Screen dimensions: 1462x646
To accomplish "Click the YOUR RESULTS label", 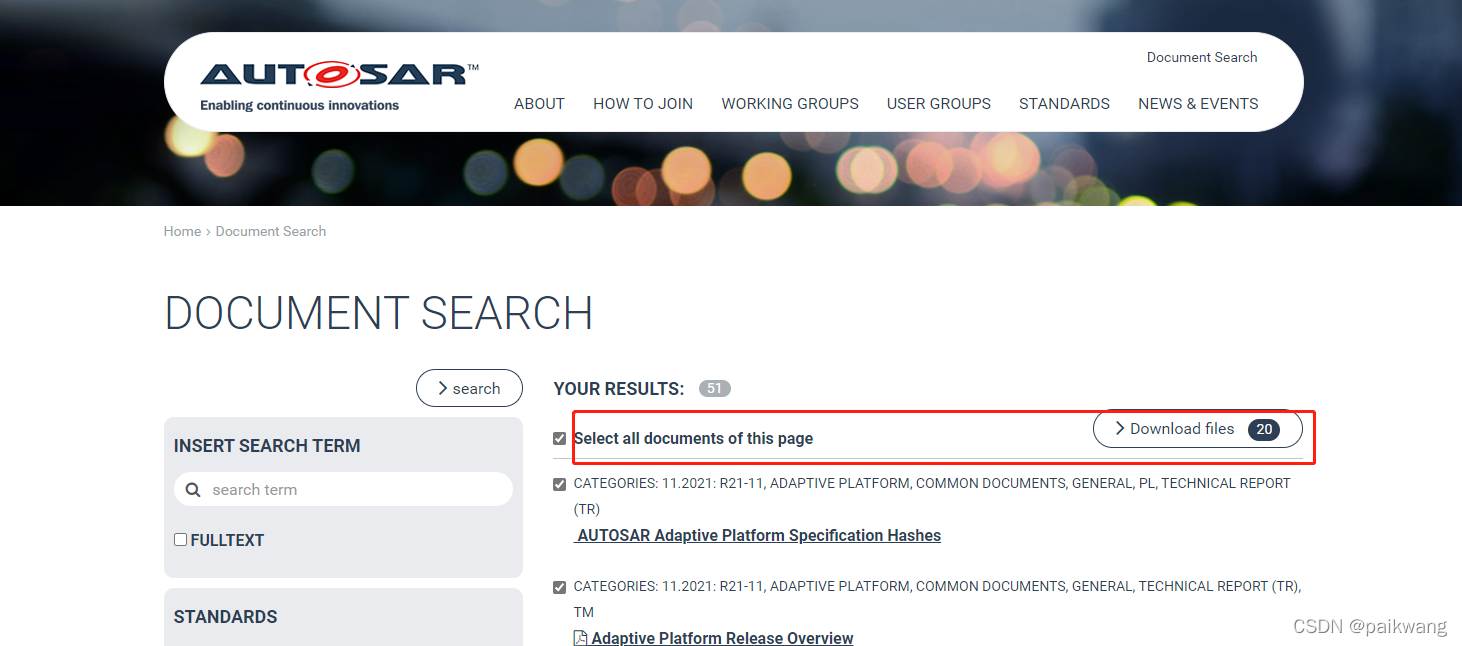I will click(619, 389).
